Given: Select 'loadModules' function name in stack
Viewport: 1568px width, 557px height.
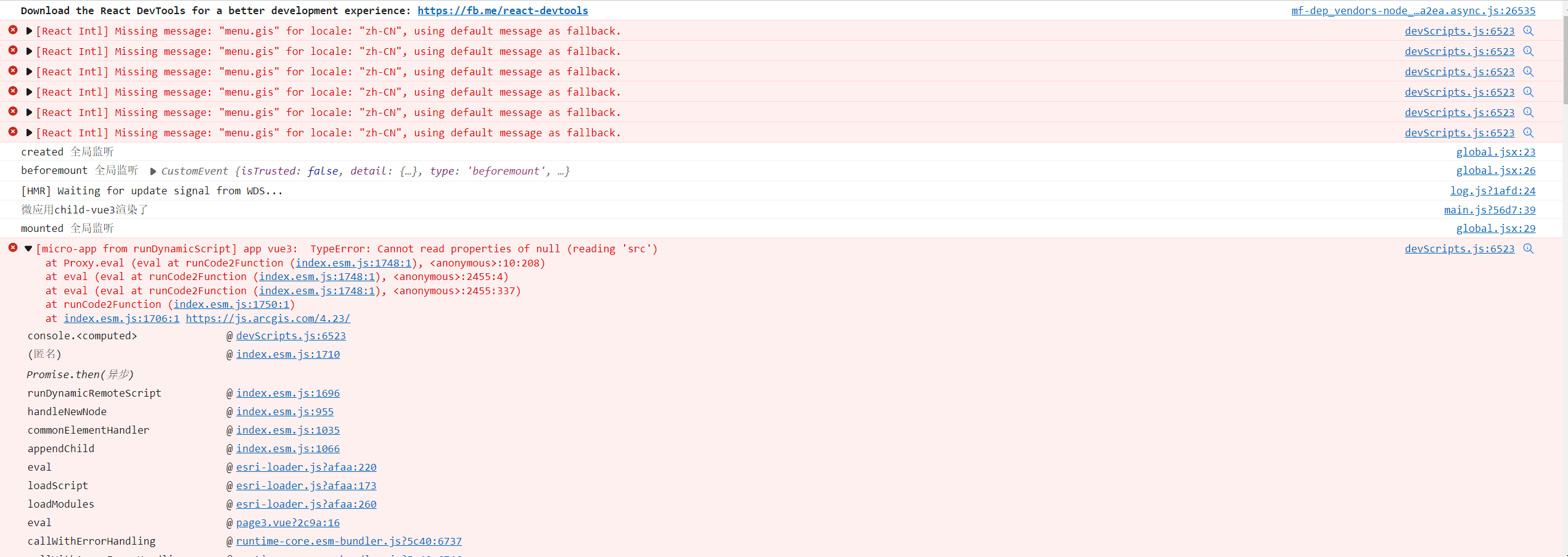Looking at the screenshot, I should [61, 504].
